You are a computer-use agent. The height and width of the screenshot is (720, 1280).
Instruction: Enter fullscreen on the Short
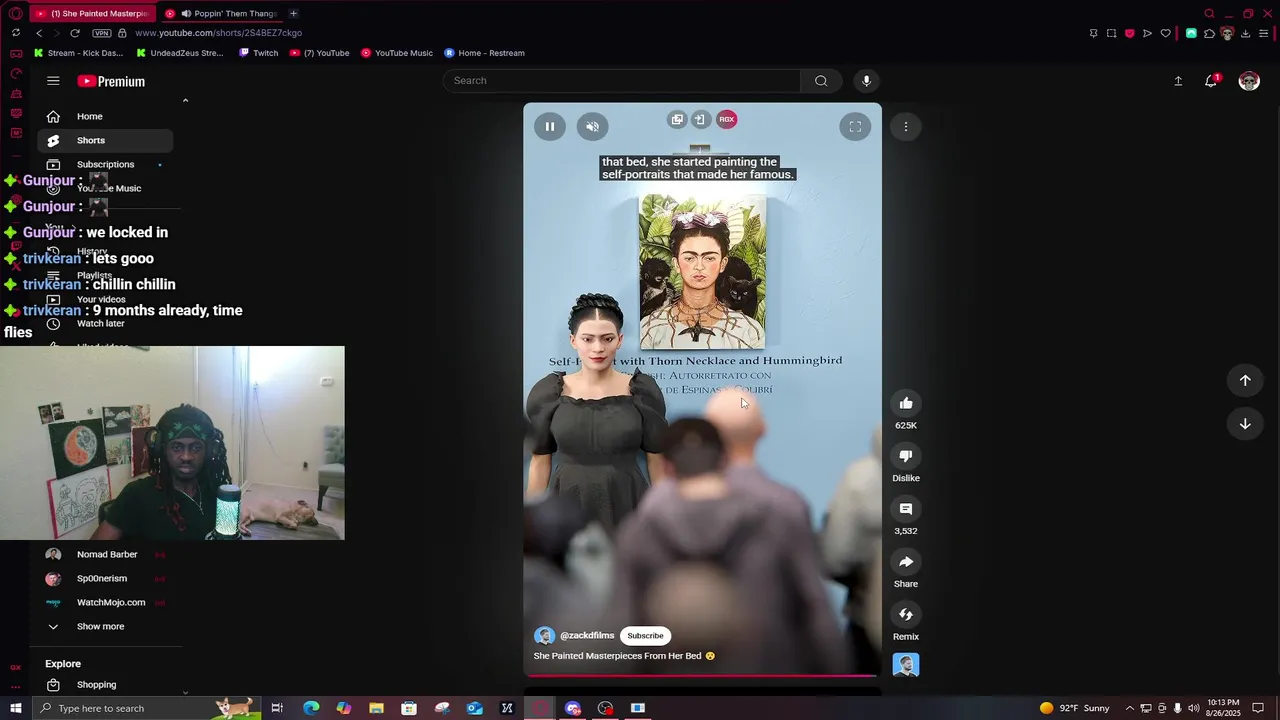click(855, 126)
